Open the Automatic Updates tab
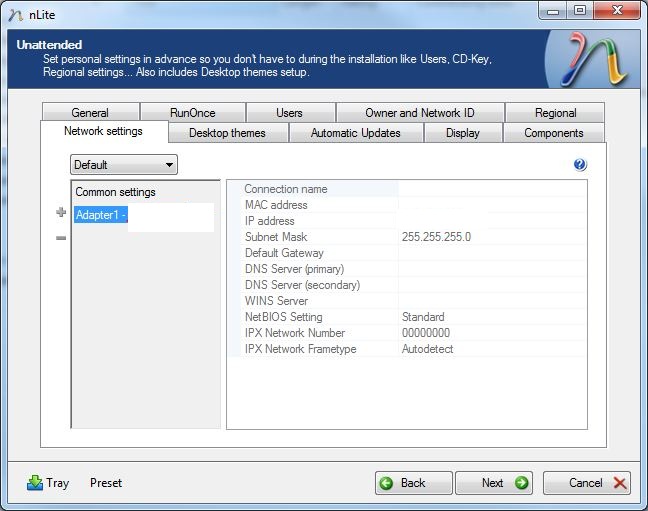This screenshot has height=511, width=648. click(x=355, y=133)
